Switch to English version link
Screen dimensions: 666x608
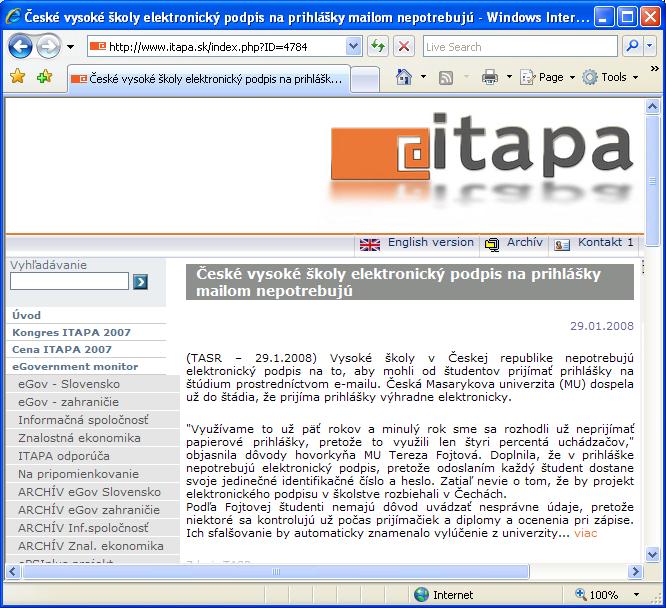(x=431, y=242)
